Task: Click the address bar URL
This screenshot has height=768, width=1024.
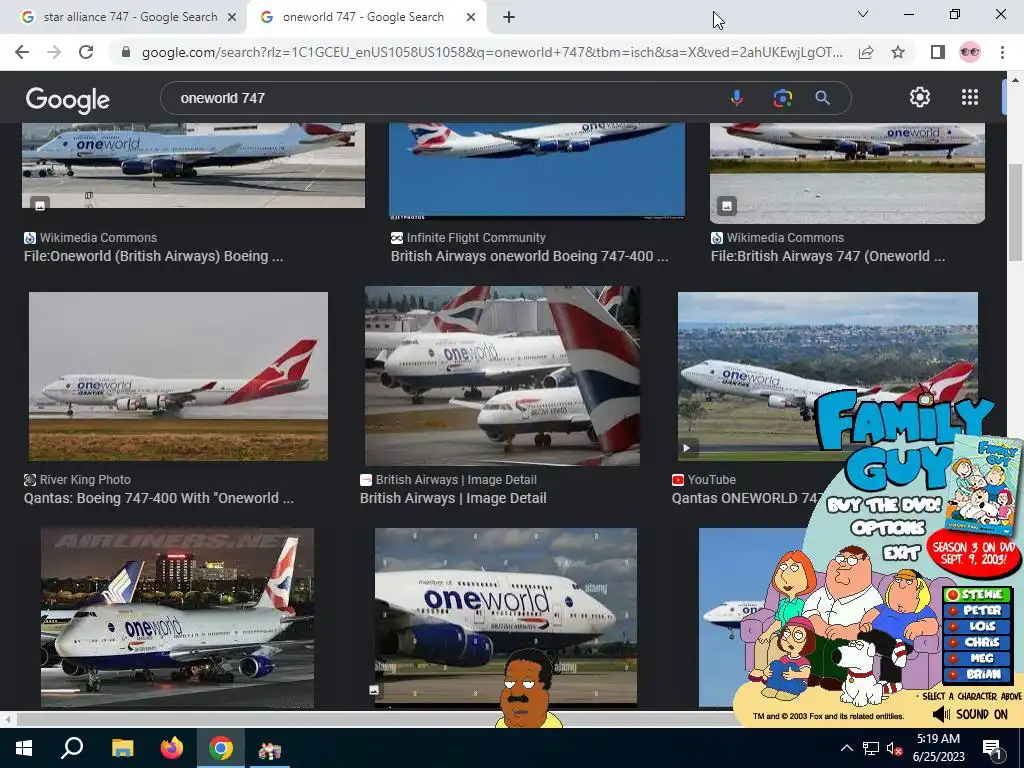Action: pyautogui.click(x=491, y=52)
